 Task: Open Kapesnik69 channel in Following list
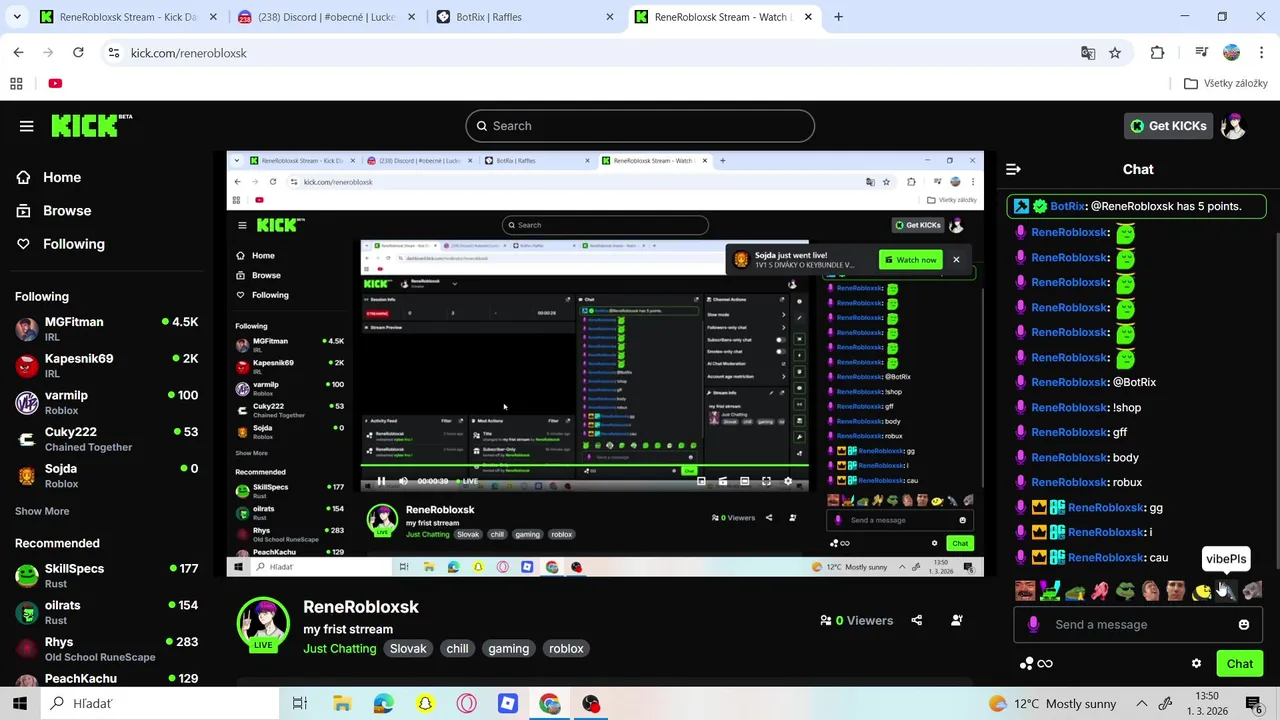[x=107, y=365]
